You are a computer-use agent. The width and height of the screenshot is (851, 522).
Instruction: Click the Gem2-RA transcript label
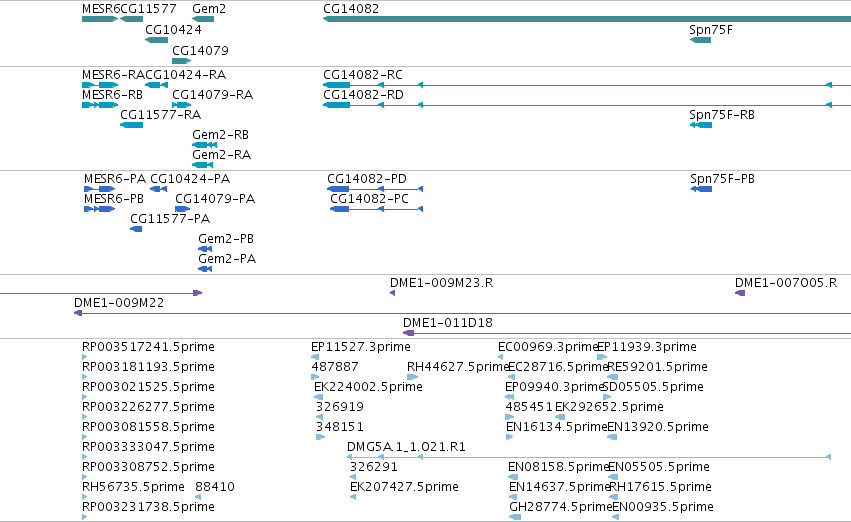(x=221, y=155)
